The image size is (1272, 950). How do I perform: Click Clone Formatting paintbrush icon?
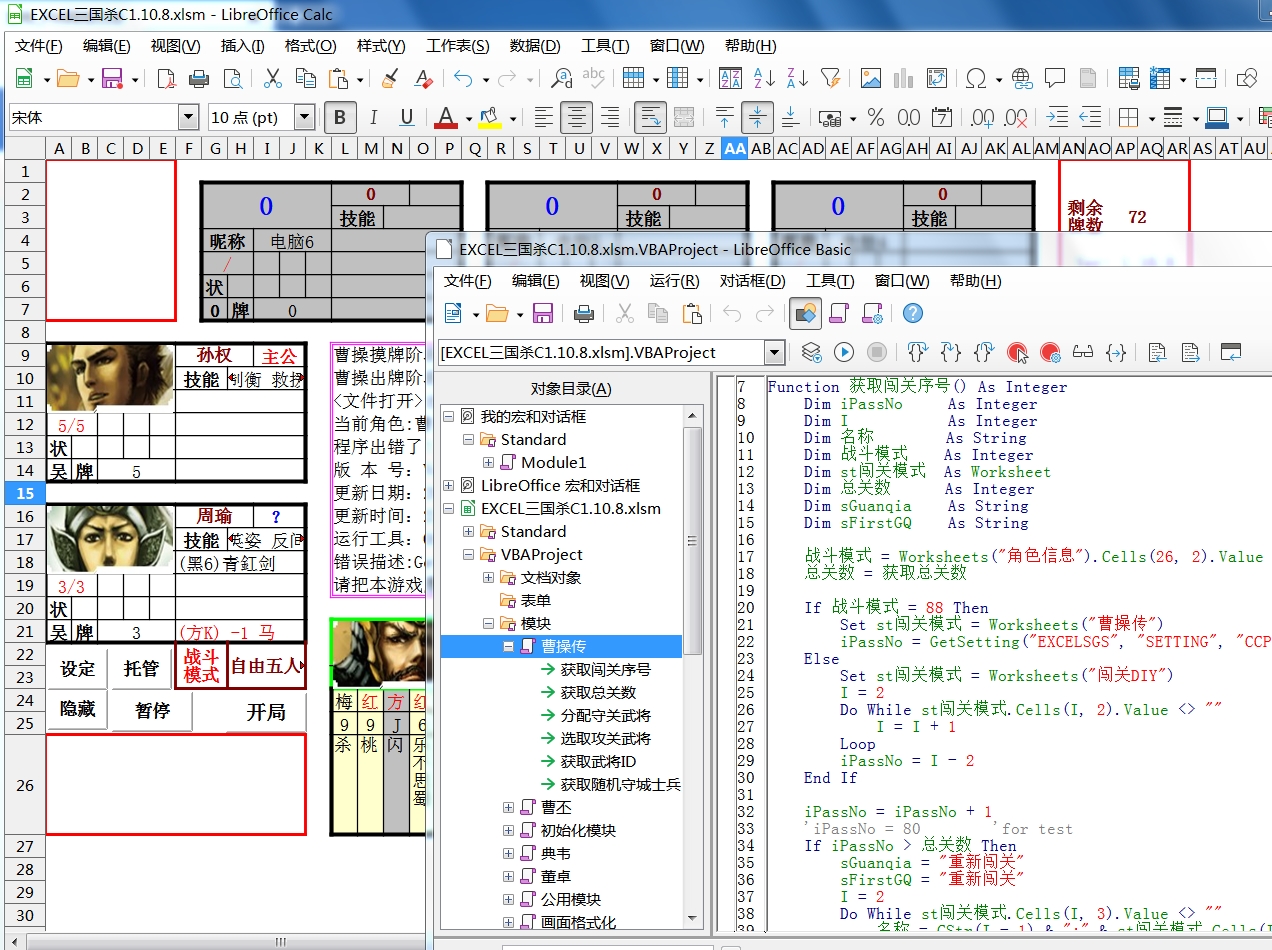coord(390,78)
